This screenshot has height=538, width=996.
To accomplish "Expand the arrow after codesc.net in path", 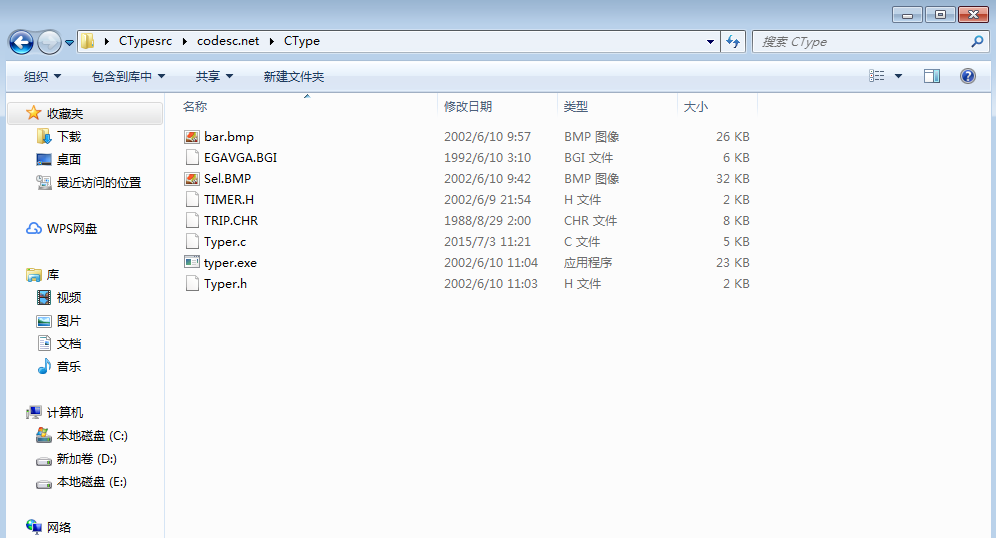I will (271, 41).
